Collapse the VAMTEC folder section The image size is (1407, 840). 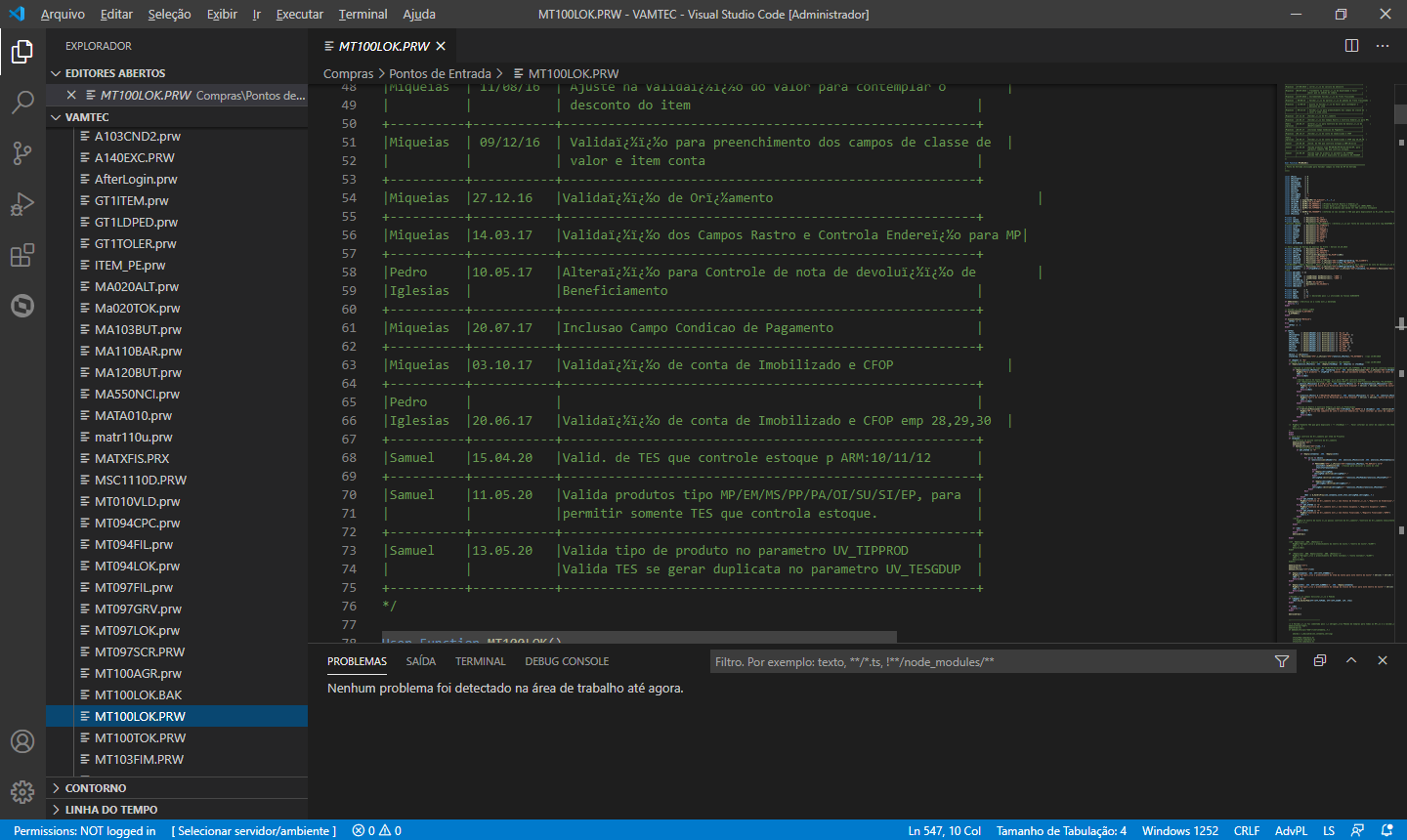point(177,117)
